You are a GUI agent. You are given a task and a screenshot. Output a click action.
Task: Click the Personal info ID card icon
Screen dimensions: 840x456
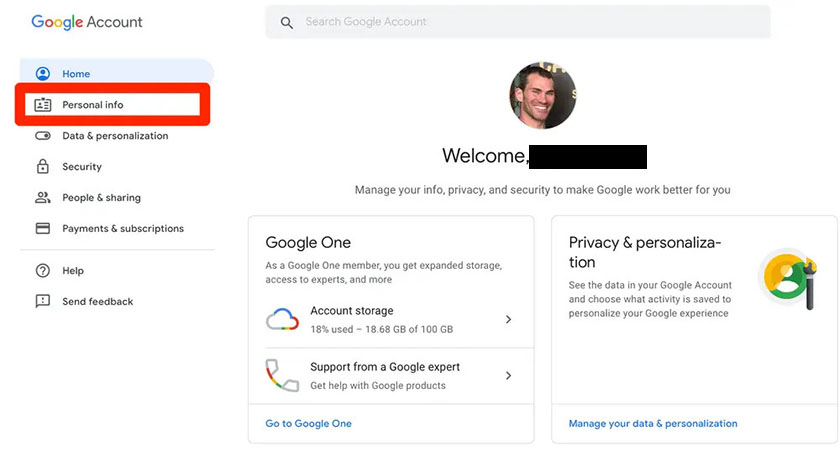[x=43, y=105]
